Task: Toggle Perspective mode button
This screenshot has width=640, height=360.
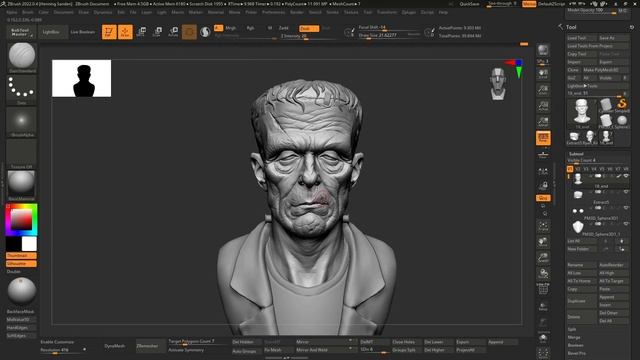Action: click(x=543, y=138)
